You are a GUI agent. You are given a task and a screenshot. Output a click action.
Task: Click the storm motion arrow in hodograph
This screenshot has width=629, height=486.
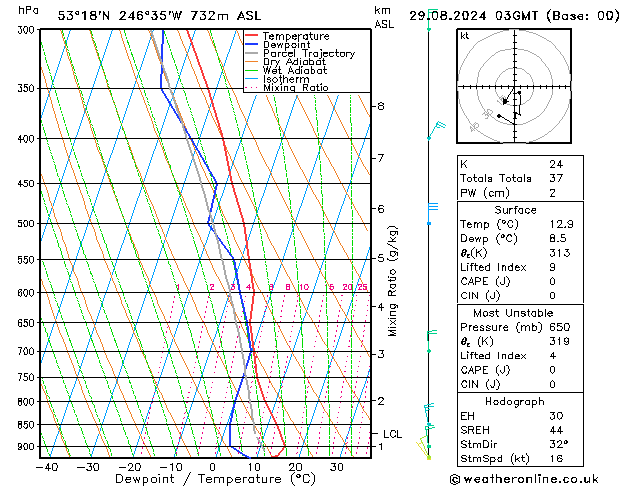508,97
